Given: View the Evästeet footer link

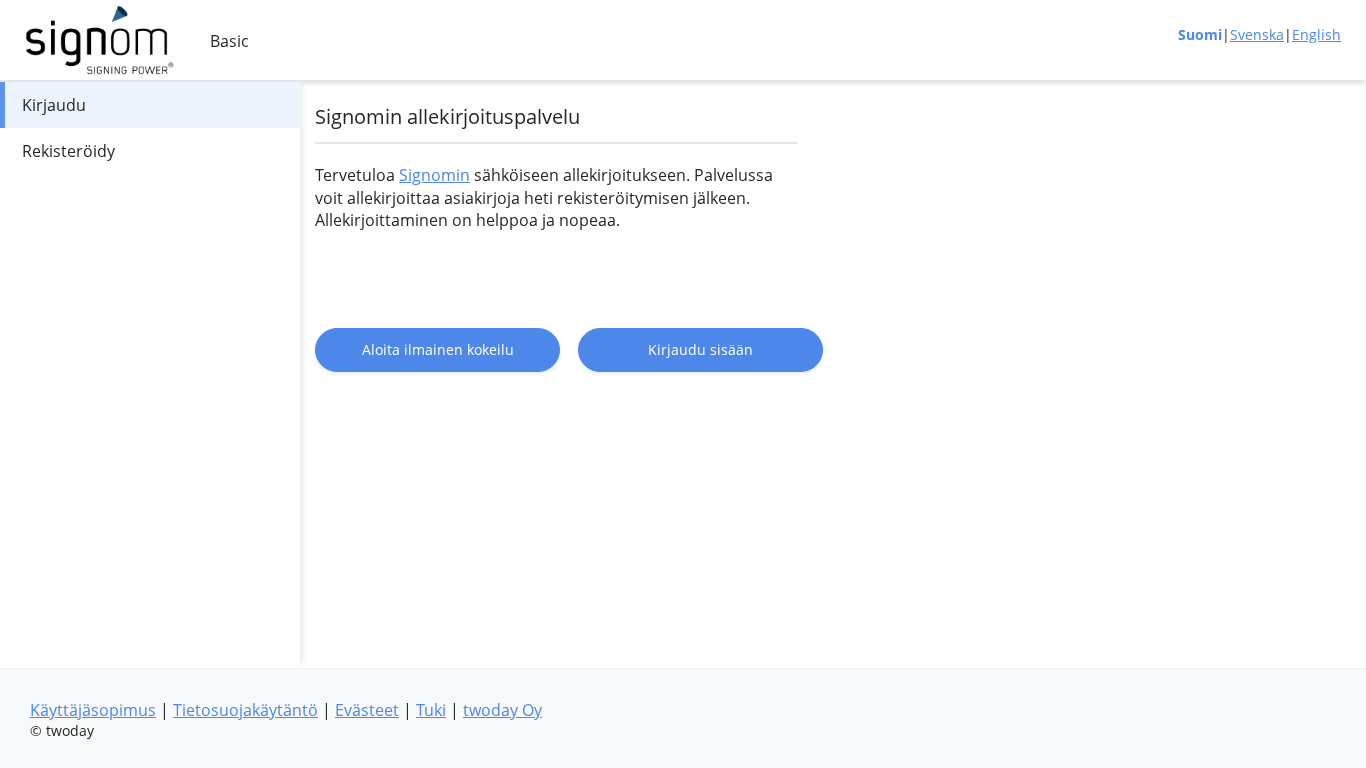Looking at the screenshot, I should tap(367, 710).
